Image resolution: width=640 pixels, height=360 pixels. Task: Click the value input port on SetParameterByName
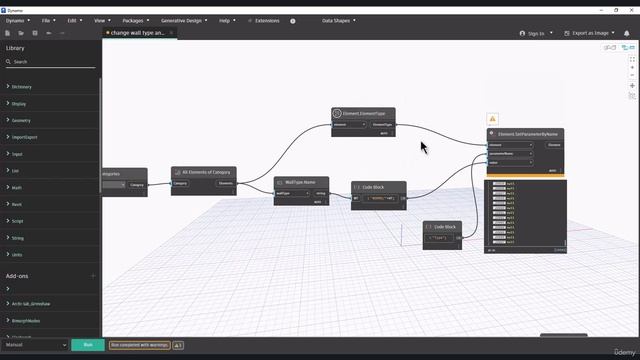click(510, 162)
